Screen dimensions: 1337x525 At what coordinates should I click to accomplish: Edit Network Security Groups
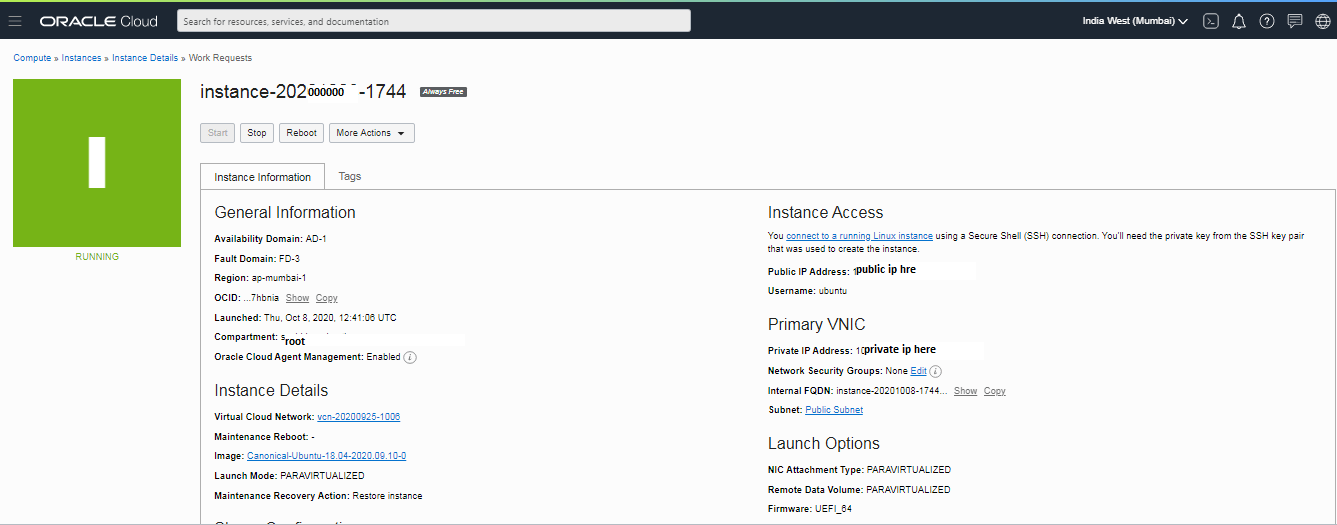pyautogui.click(x=918, y=371)
